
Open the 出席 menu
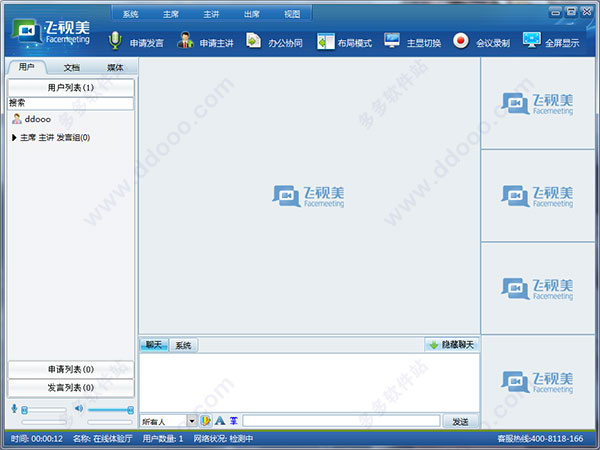(x=252, y=14)
